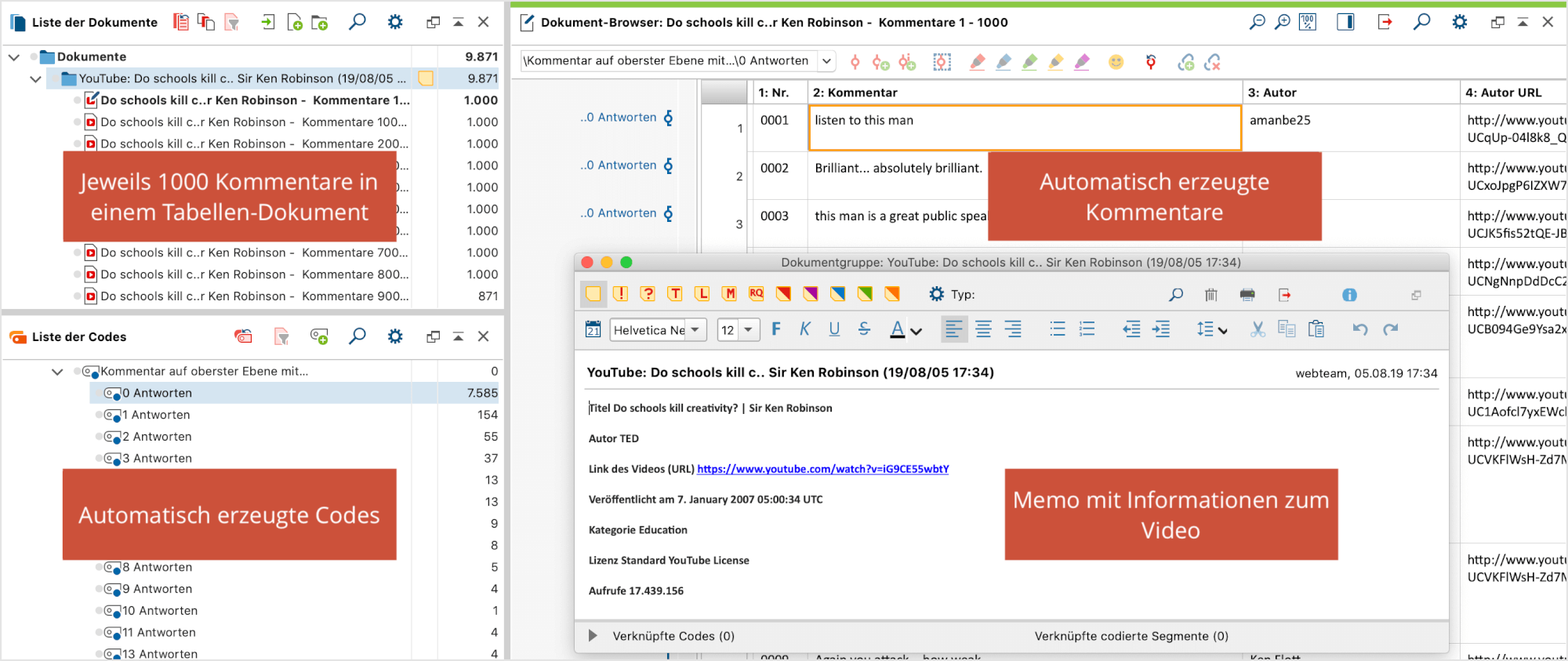This screenshot has width=1568, height=661.
Task: Click the import documents icon with green arrow
Action: [x=268, y=22]
